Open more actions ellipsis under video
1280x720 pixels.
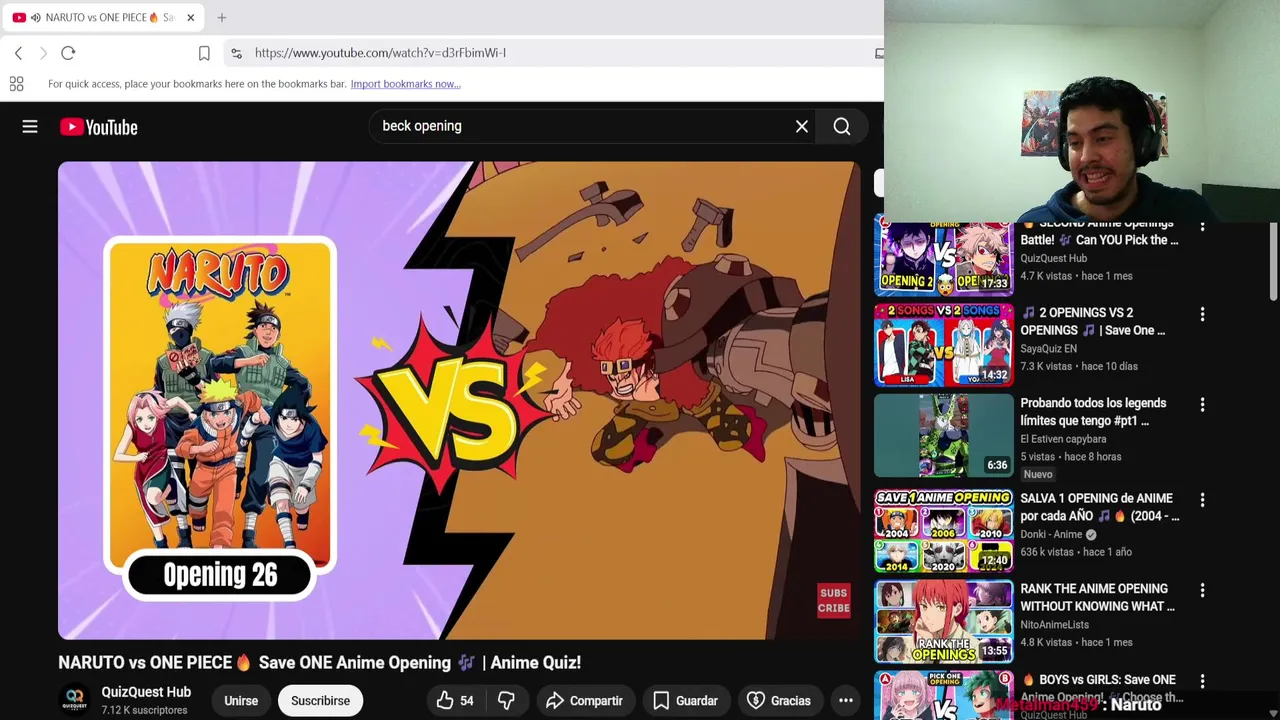pyautogui.click(x=846, y=701)
